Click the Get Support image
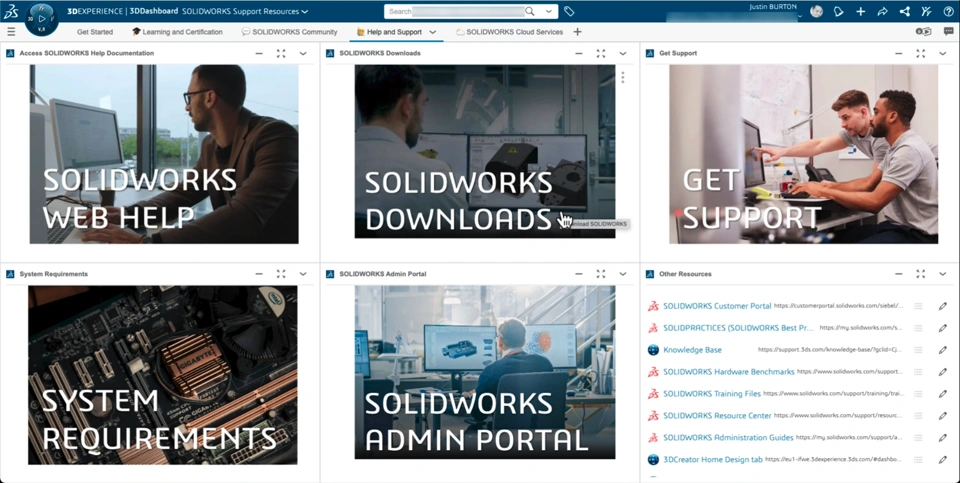The width and height of the screenshot is (960, 483). tap(803, 154)
